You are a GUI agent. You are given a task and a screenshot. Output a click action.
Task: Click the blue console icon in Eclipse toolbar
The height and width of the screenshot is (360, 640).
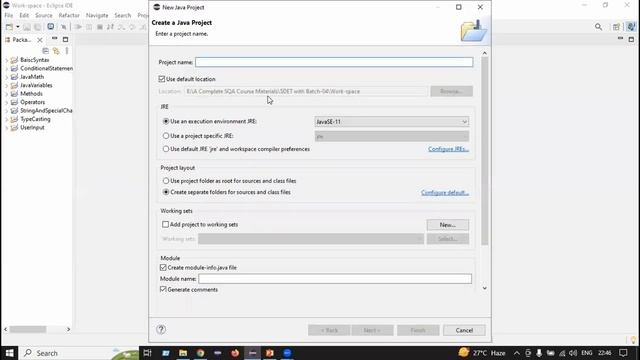click(x=50, y=27)
